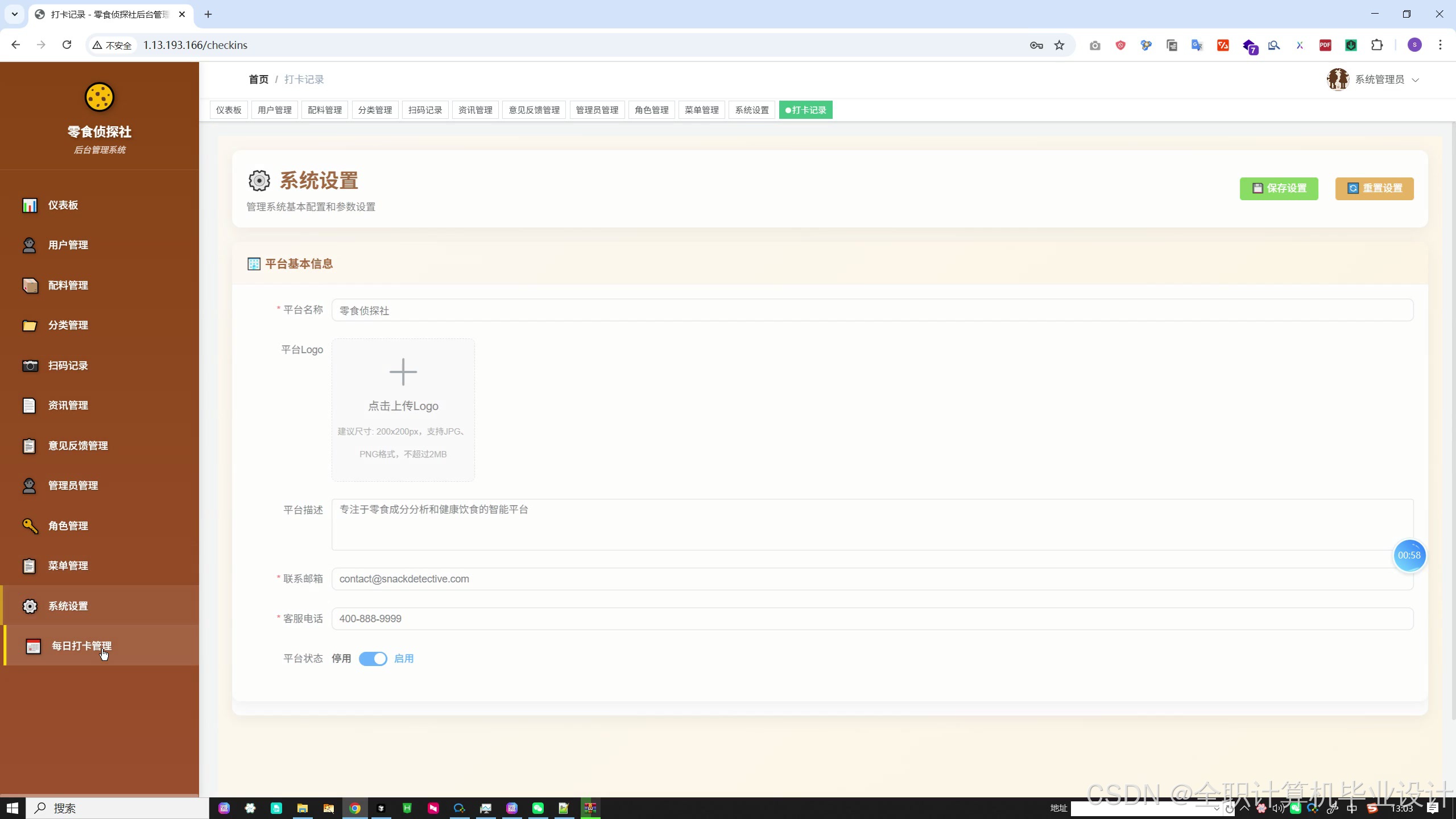This screenshot has width=1456, height=819.
Task: Expand the 系统管理员 user dropdown
Action: 1379,80
